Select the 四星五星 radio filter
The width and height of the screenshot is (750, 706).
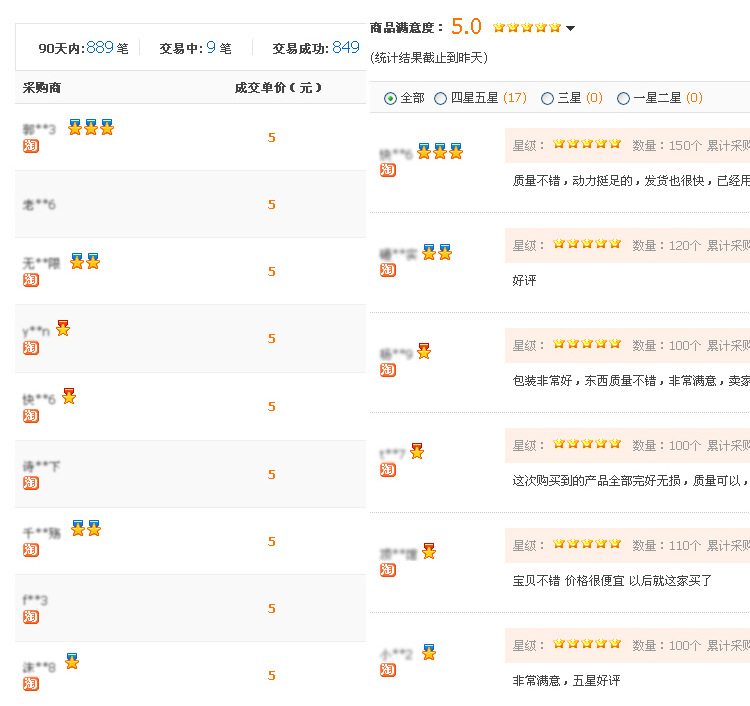[x=441, y=98]
